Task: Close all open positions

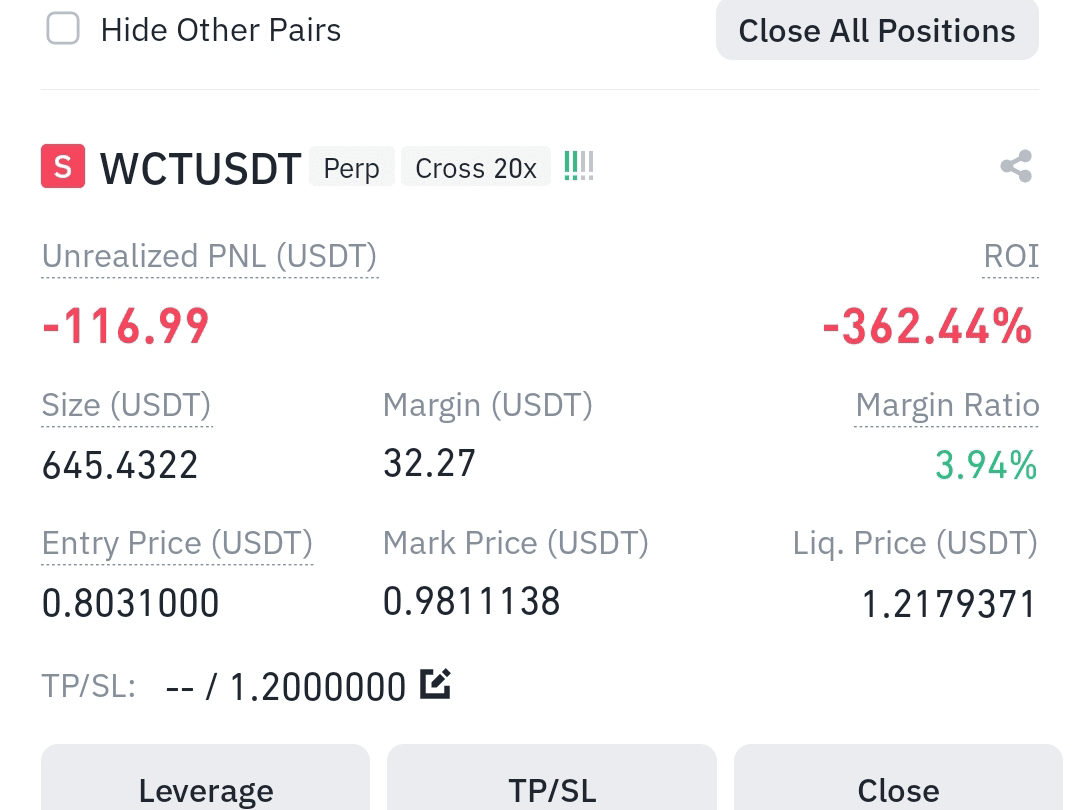Action: point(877,30)
